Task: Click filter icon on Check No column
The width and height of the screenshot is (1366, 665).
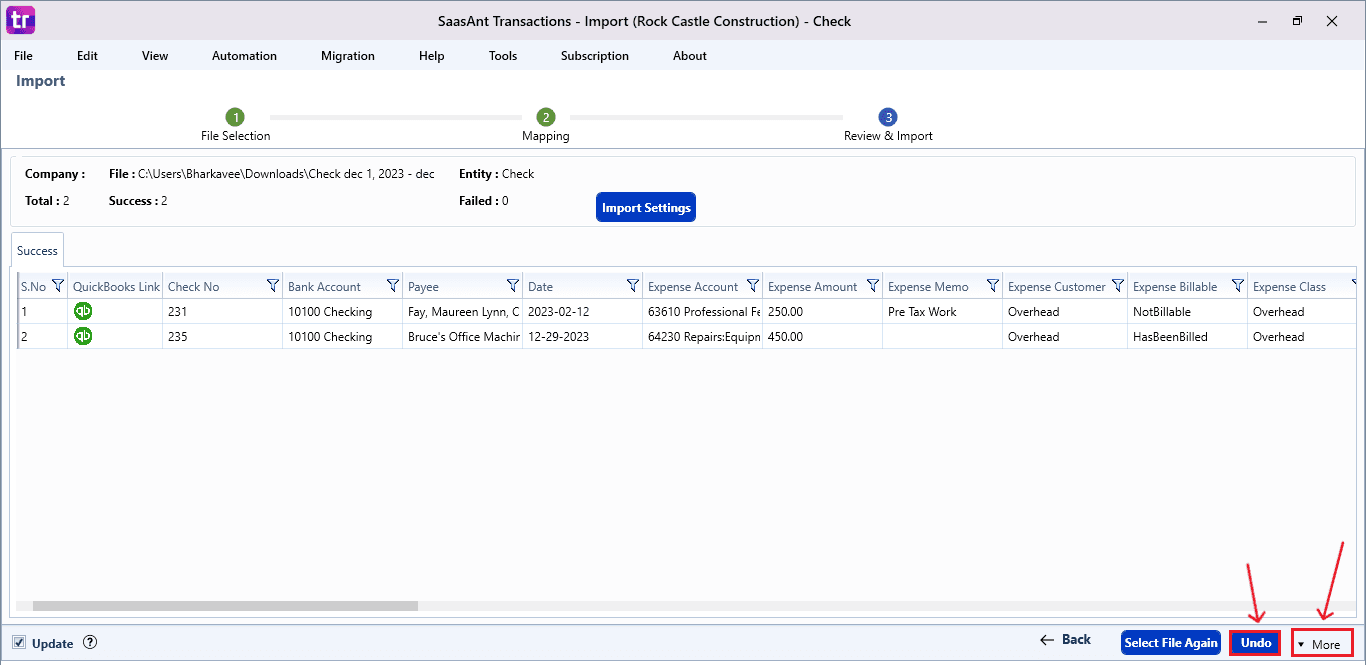Action: coord(273,286)
